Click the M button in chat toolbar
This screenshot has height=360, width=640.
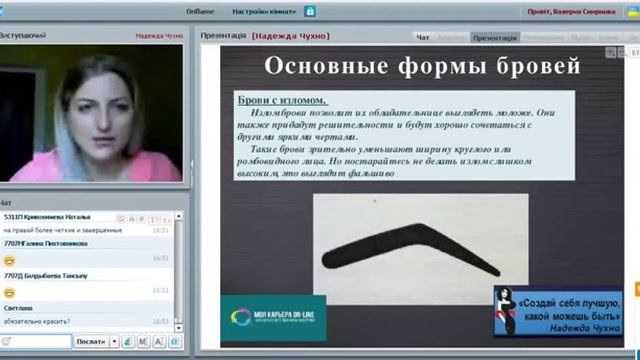tap(143, 342)
